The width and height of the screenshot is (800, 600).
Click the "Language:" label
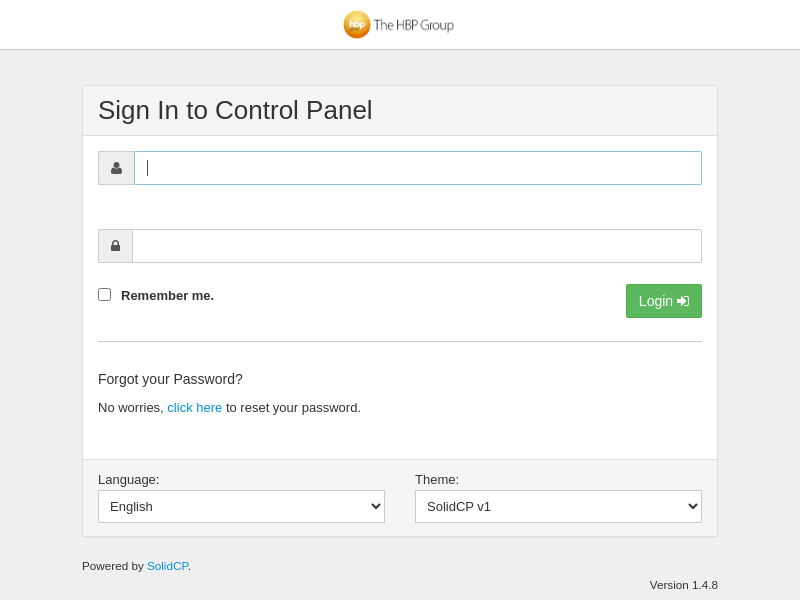(128, 479)
